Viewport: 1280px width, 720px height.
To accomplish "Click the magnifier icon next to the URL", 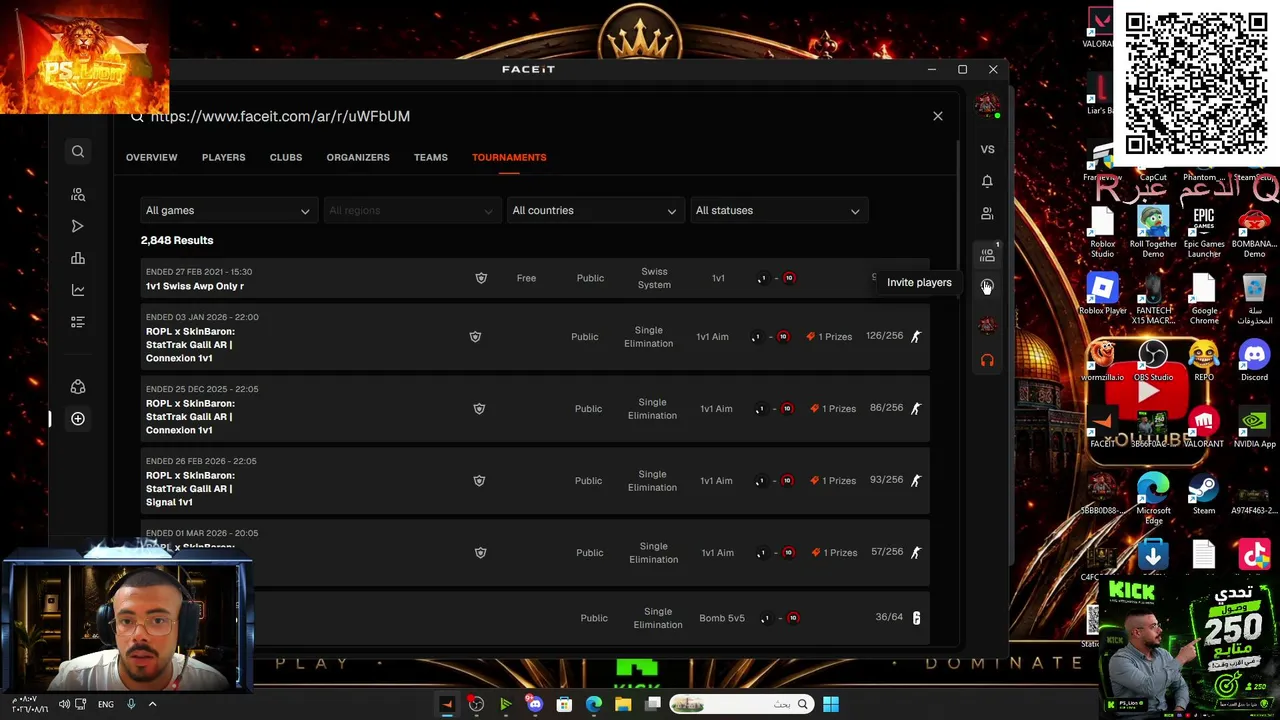I will click(x=137, y=116).
